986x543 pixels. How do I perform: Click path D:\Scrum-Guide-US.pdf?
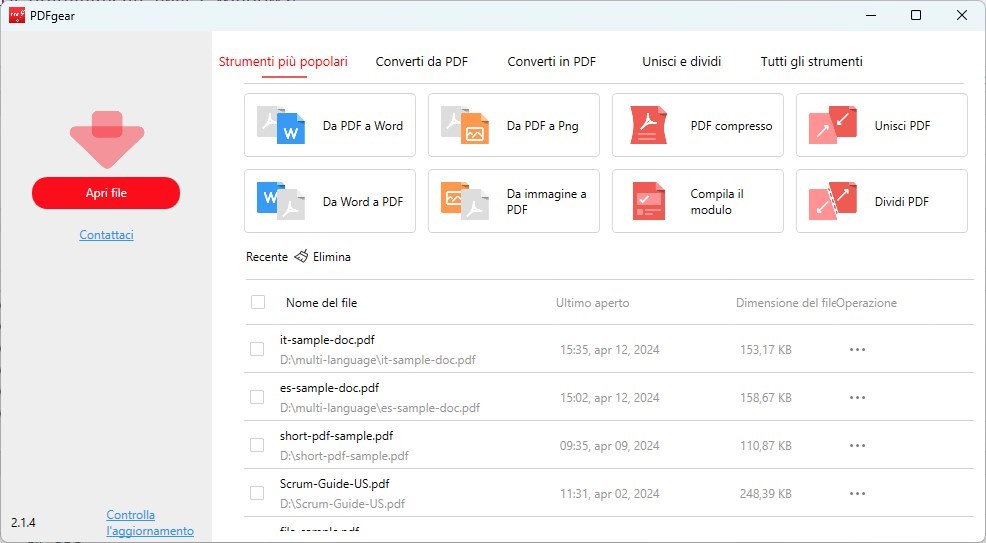(343, 504)
